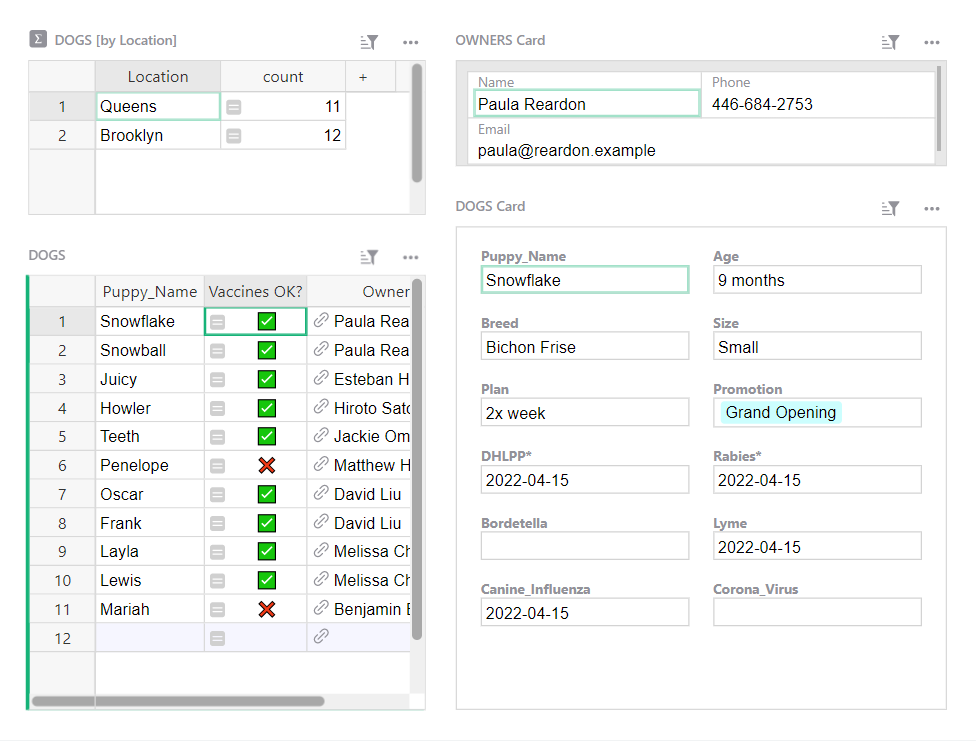Open the DOGS Card three-dot menu
Screen dimensions: 976x741
[932, 208]
